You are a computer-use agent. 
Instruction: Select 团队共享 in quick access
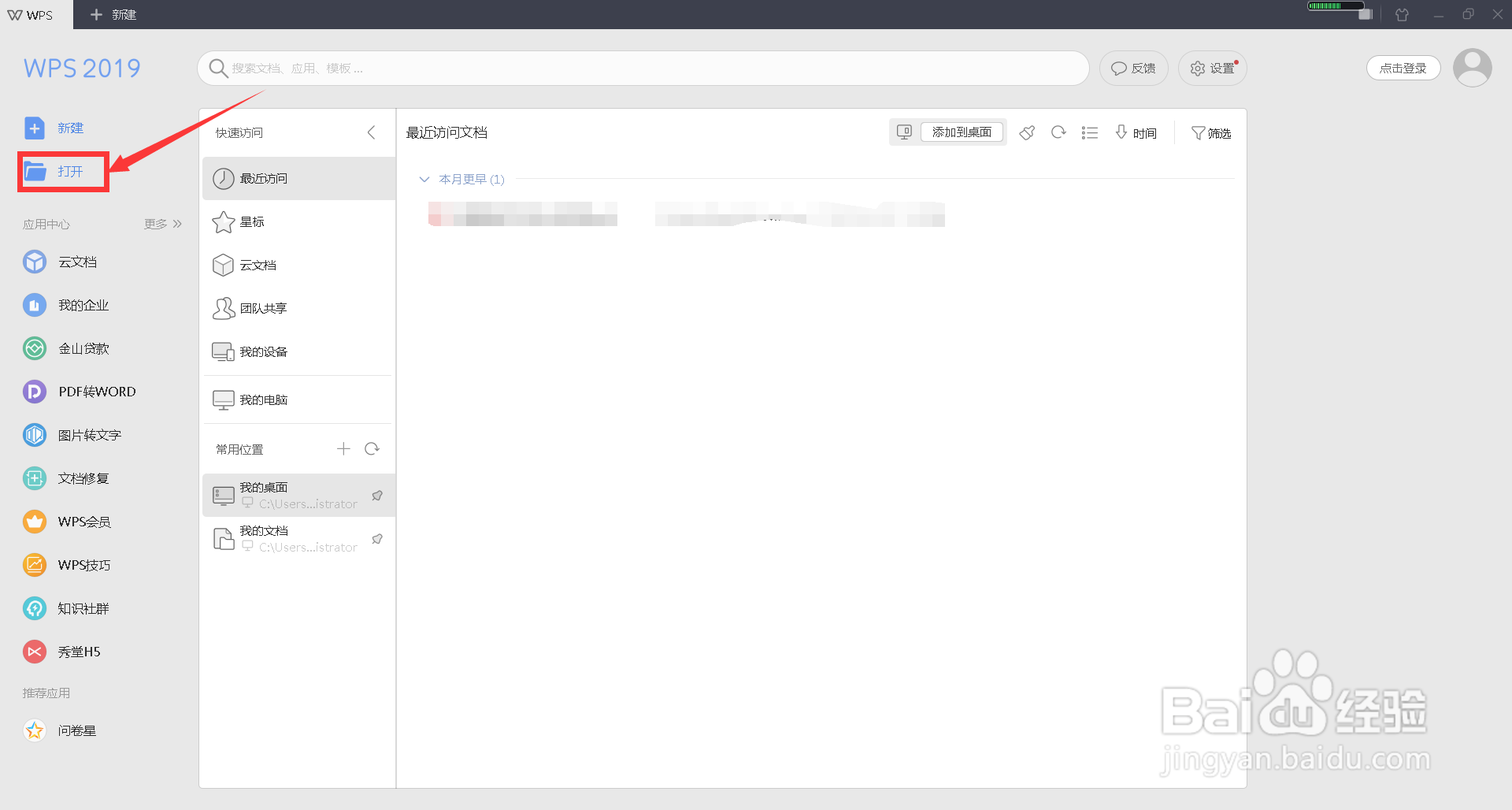pos(298,309)
